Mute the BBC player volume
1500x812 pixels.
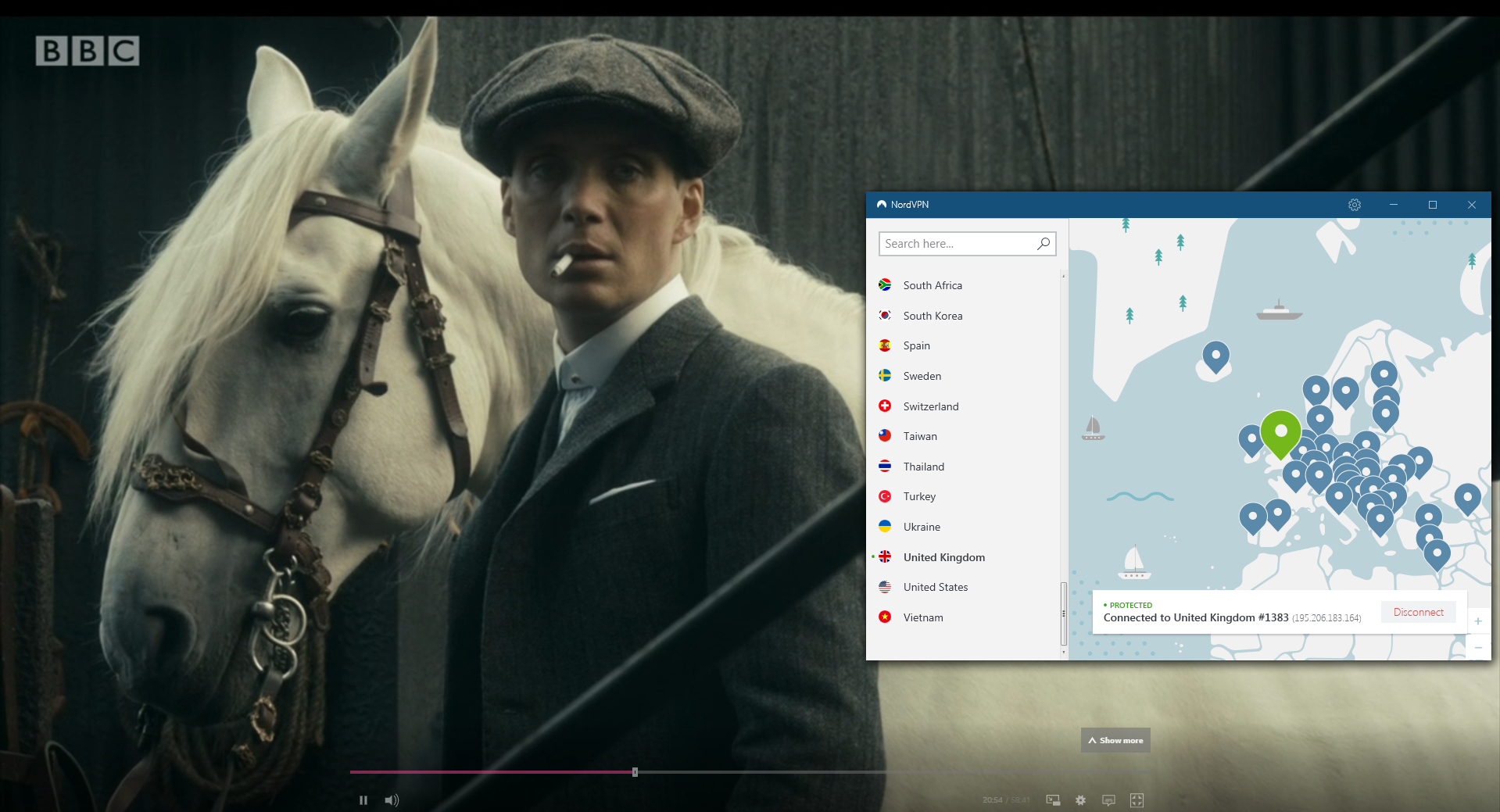tap(392, 800)
